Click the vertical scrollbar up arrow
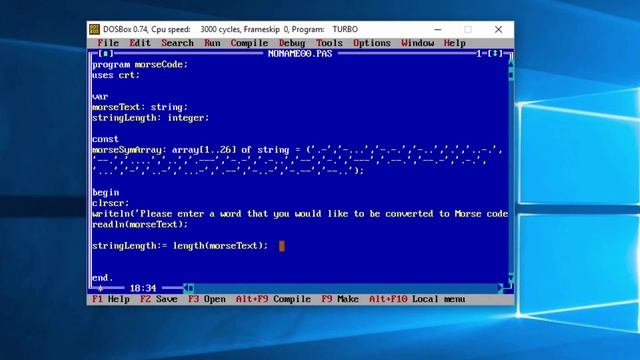 [x=511, y=64]
